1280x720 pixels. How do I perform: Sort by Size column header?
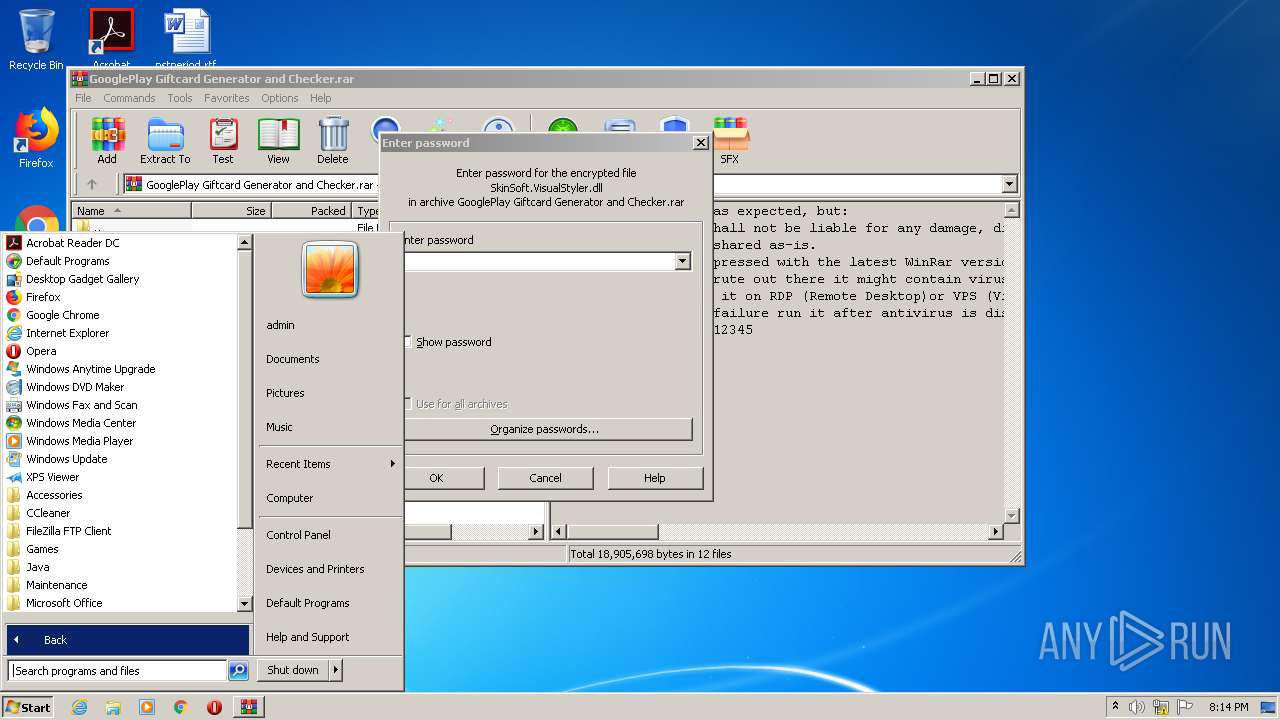pyautogui.click(x=232, y=211)
